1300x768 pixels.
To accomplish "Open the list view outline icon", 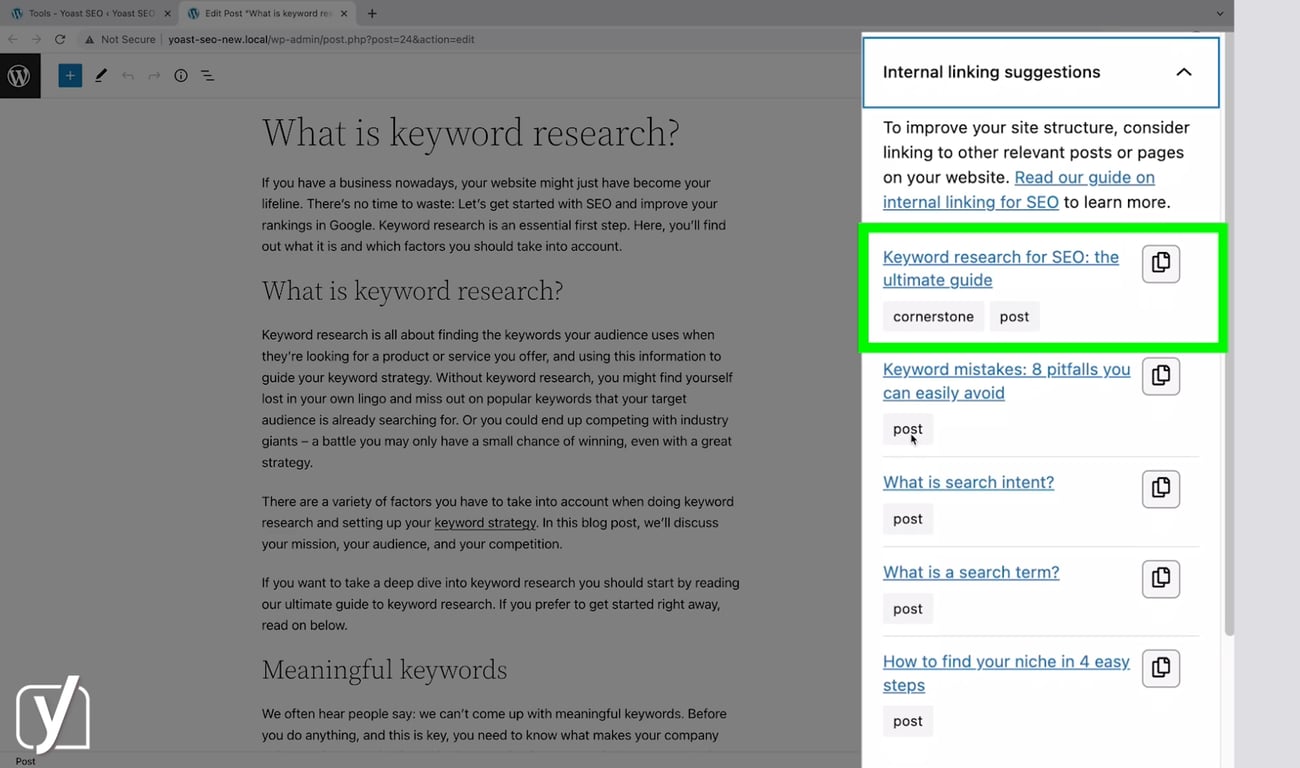I will point(208,76).
